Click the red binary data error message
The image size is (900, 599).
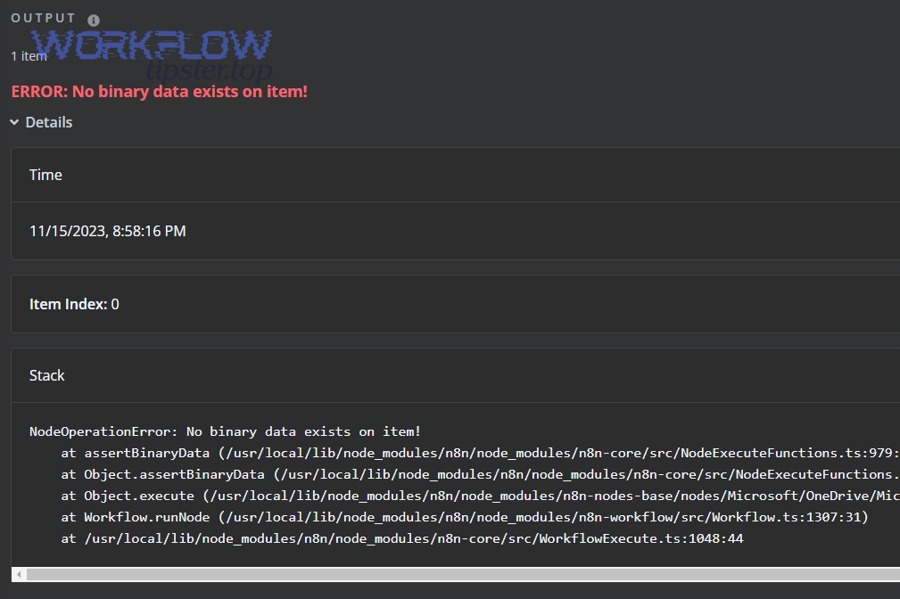click(159, 92)
